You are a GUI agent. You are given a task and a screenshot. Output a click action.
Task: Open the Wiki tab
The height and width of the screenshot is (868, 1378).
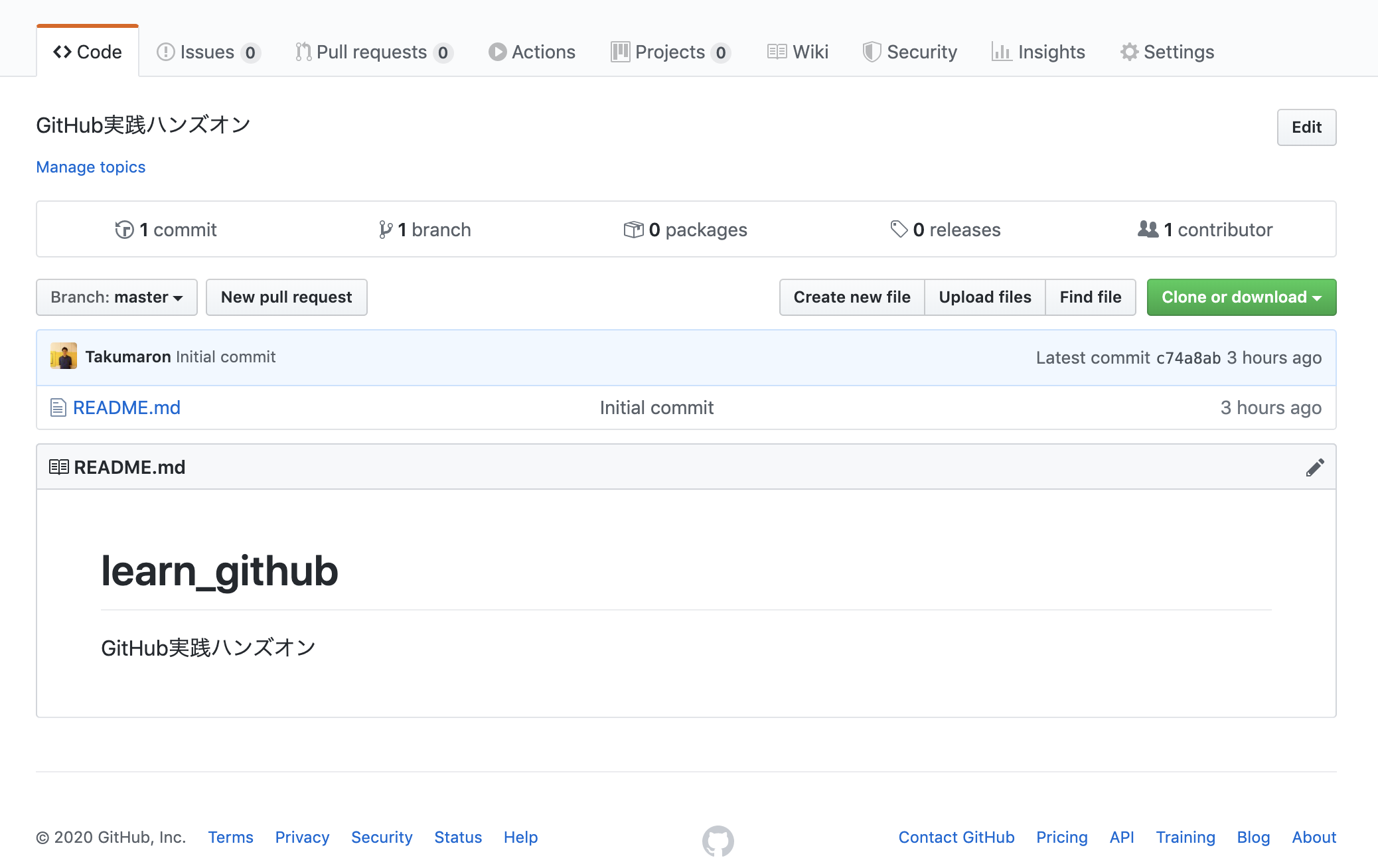click(797, 52)
